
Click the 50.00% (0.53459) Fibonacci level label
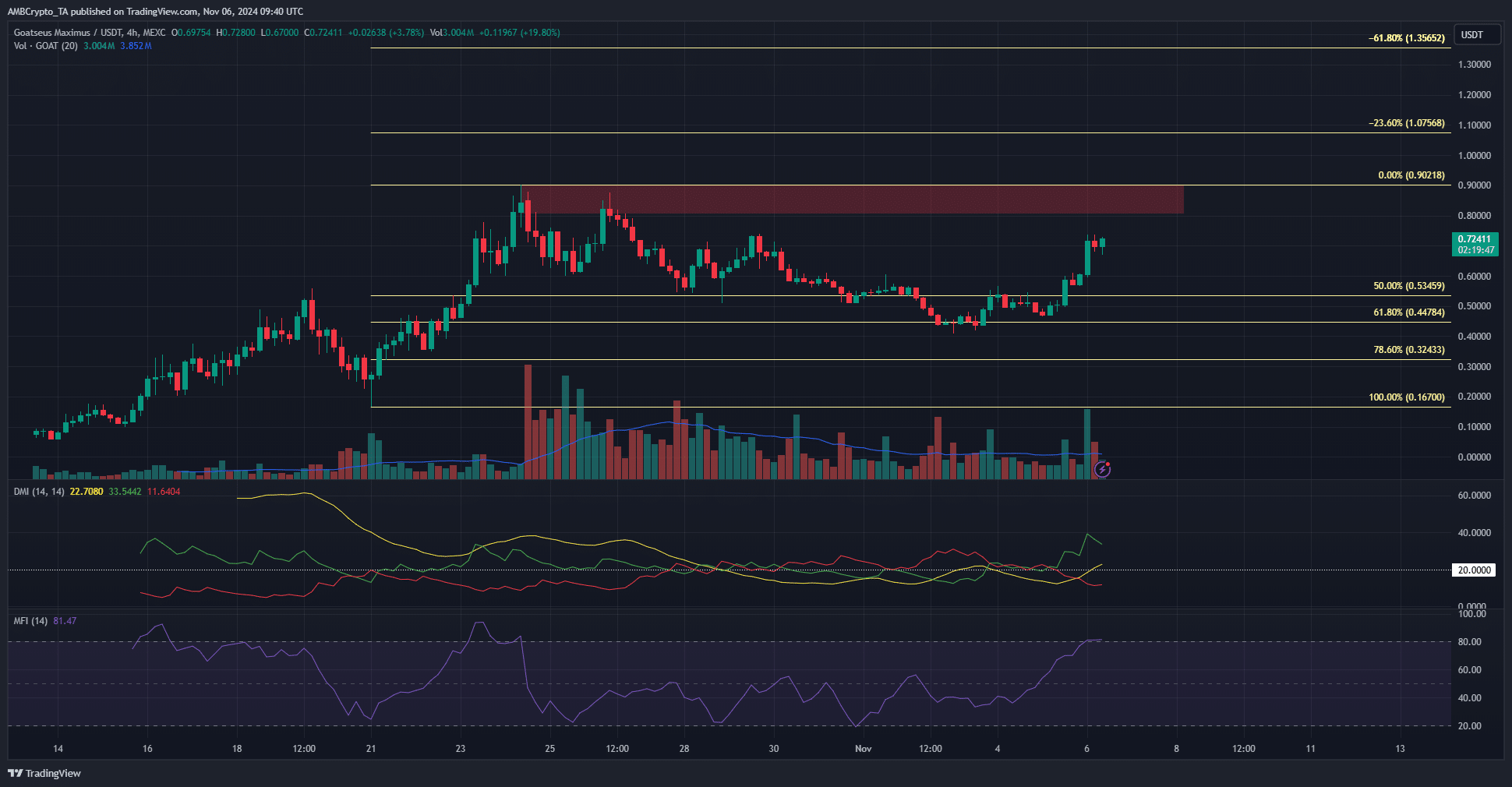[x=1408, y=286]
